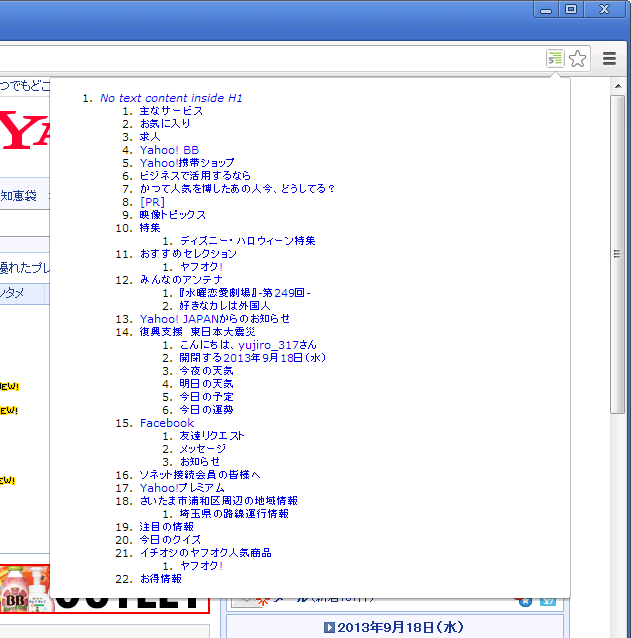Viewport: 631px width, 638px height.
Task: Jump to 友達リクエスト subheading
Action: 212,436
